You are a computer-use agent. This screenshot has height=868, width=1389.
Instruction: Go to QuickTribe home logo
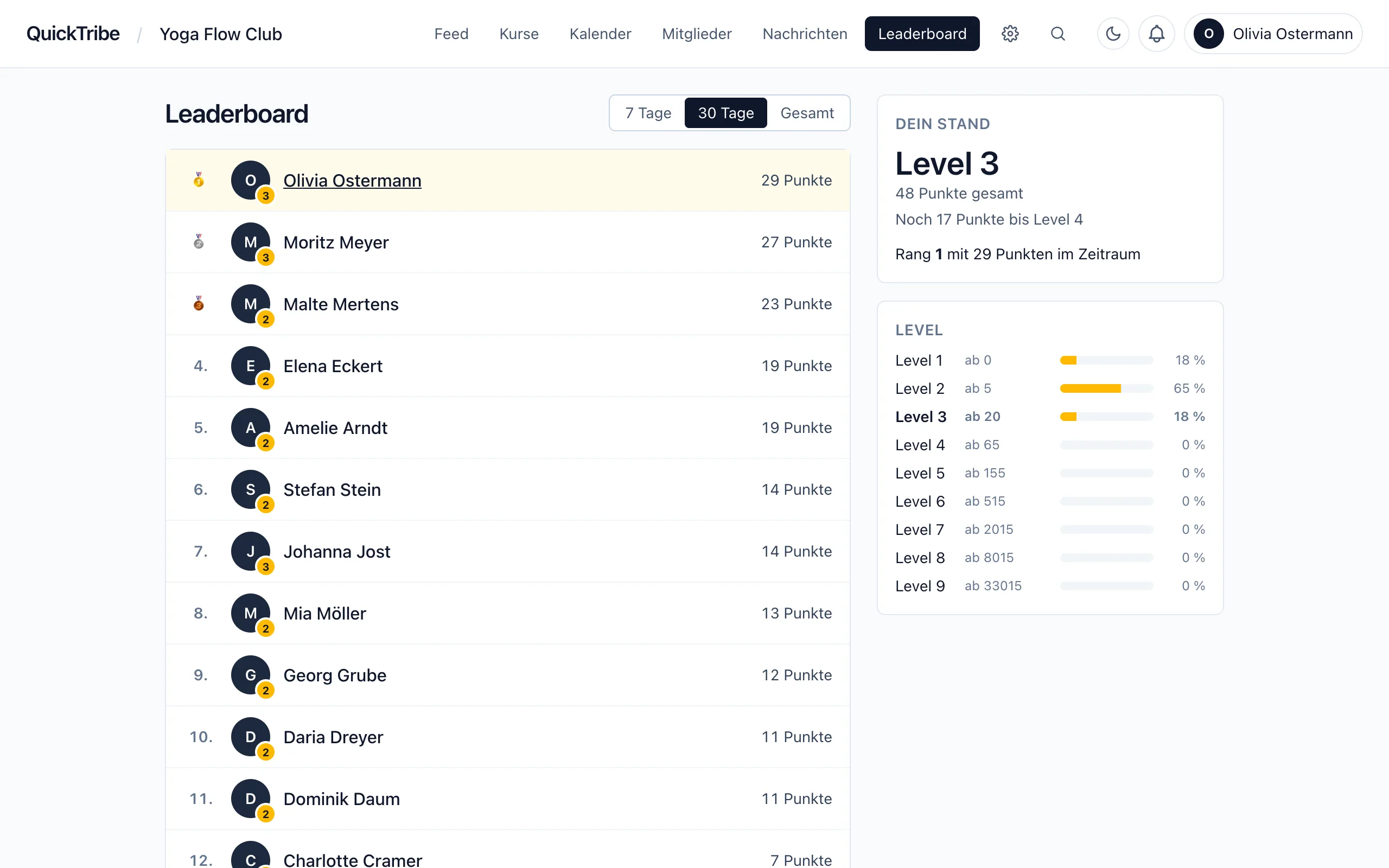coord(73,34)
